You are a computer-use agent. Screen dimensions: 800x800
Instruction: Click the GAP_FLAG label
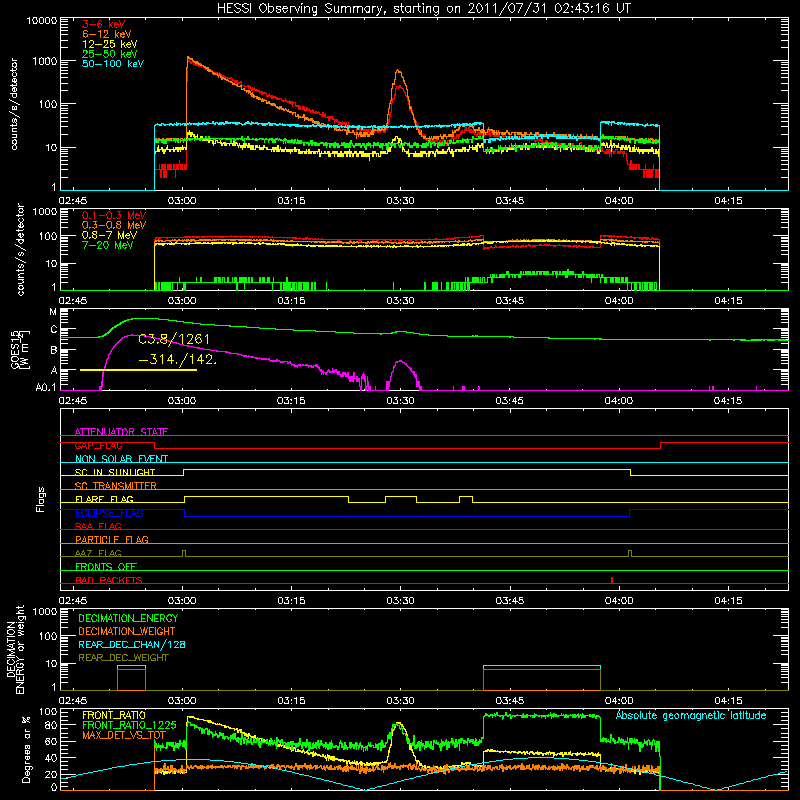98,445
